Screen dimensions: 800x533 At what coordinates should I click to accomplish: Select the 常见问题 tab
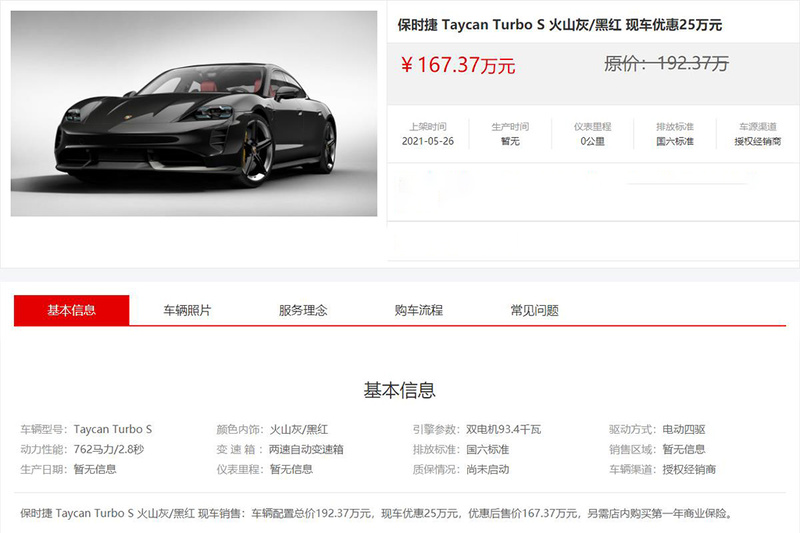pos(535,310)
